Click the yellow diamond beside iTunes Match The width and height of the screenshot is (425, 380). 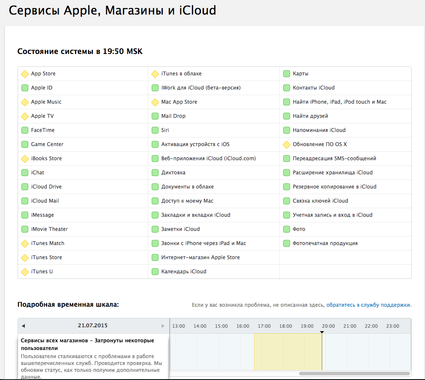[25, 243]
